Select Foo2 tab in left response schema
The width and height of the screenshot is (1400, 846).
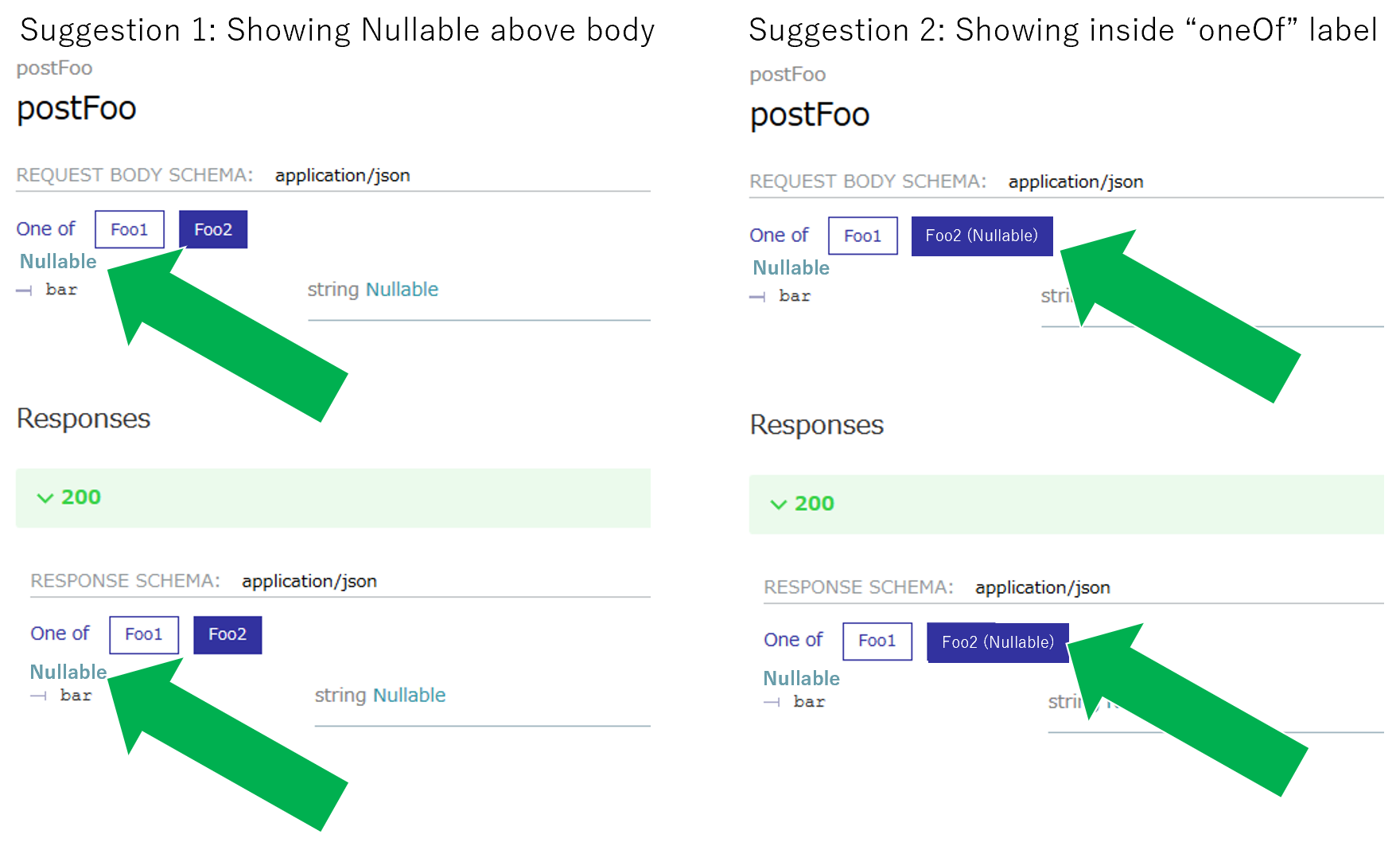tap(227, 634)
